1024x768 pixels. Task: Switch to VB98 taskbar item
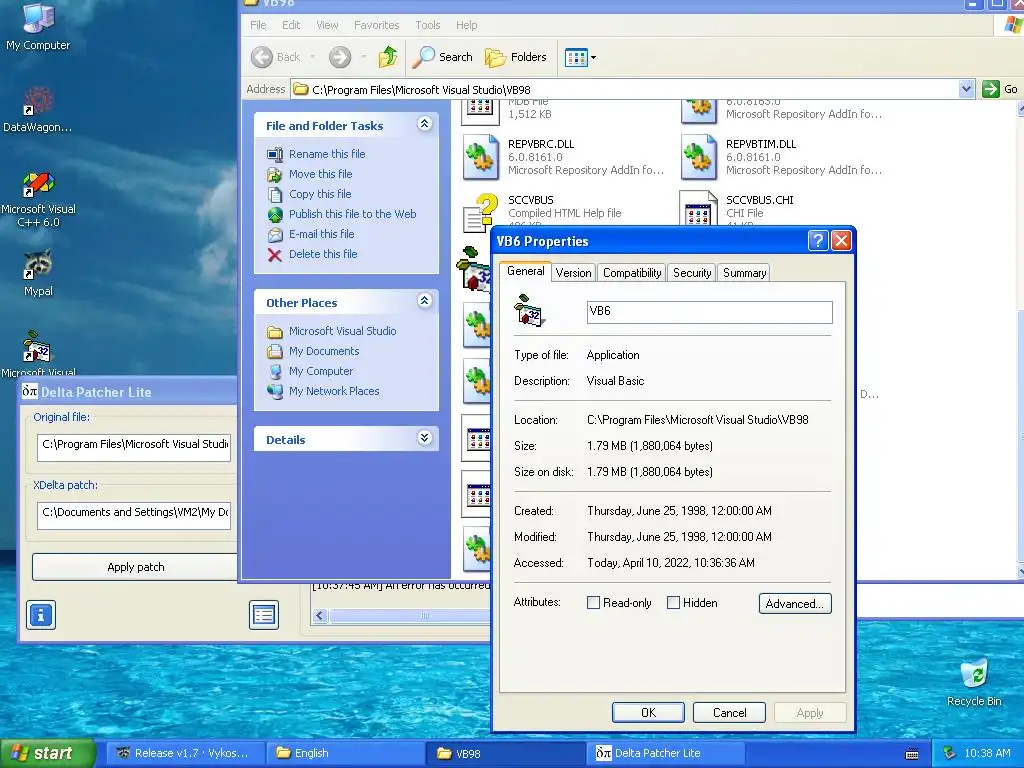click(505, 753)
